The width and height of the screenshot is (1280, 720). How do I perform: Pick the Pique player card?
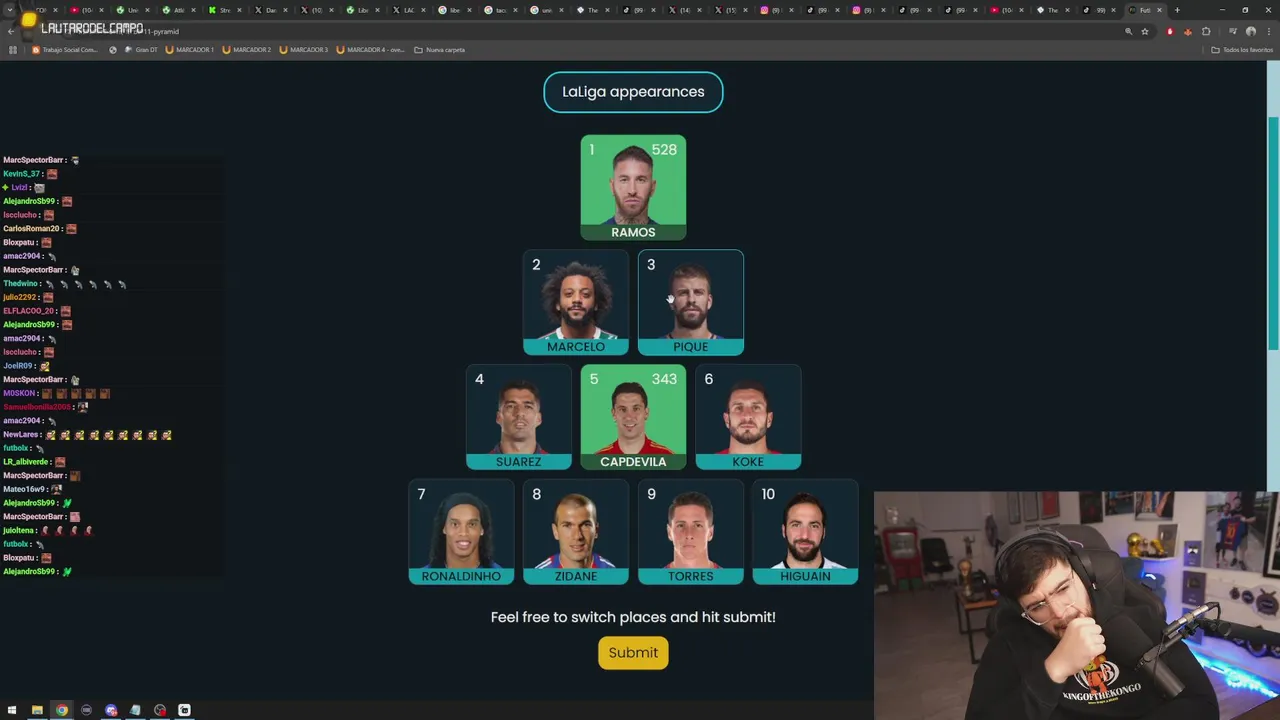point(691,303)
